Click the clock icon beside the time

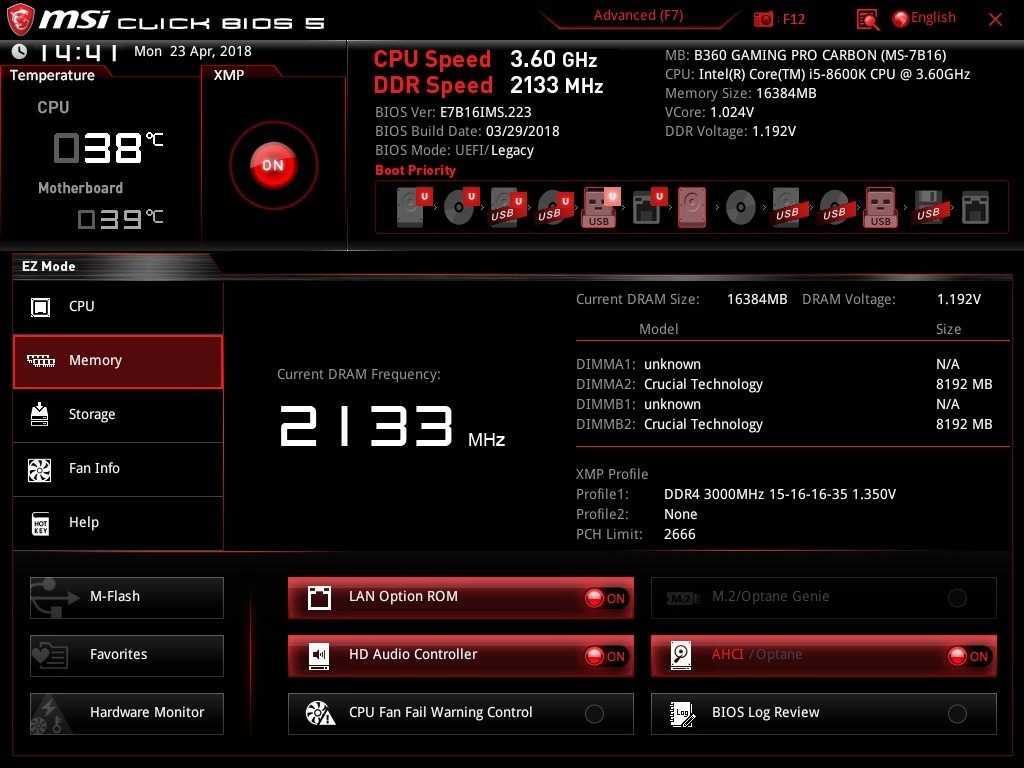coord(20,51)
